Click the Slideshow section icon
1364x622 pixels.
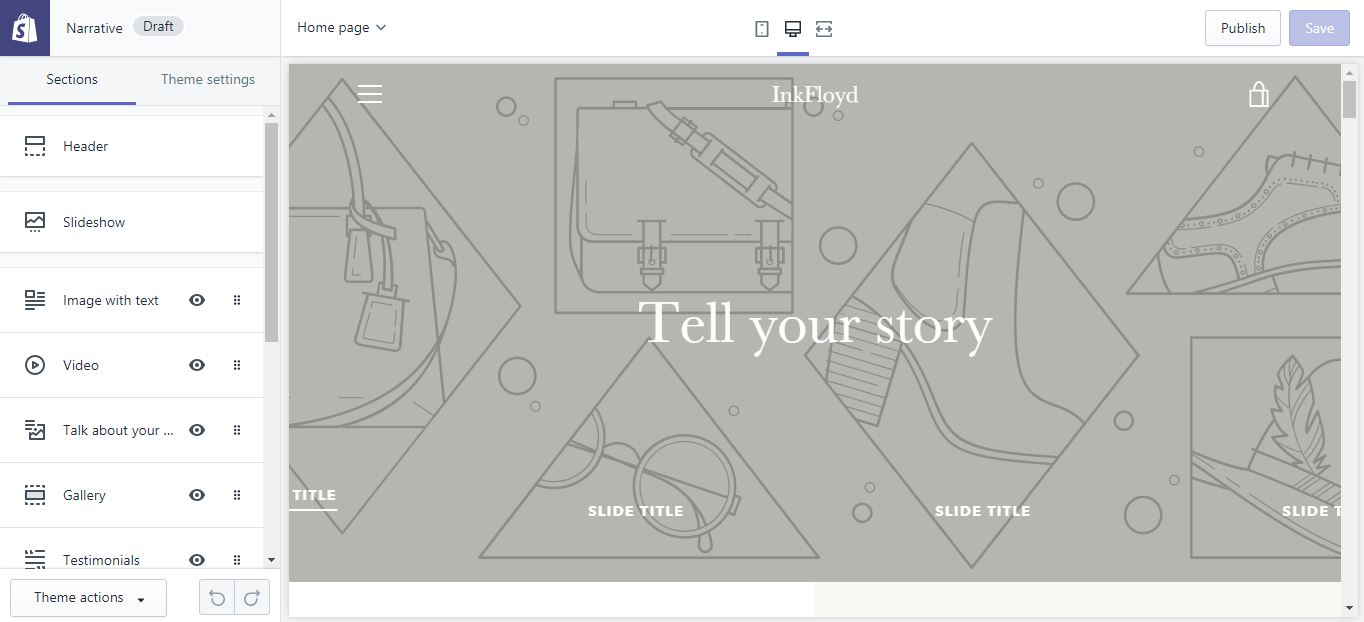click(35, 222)
